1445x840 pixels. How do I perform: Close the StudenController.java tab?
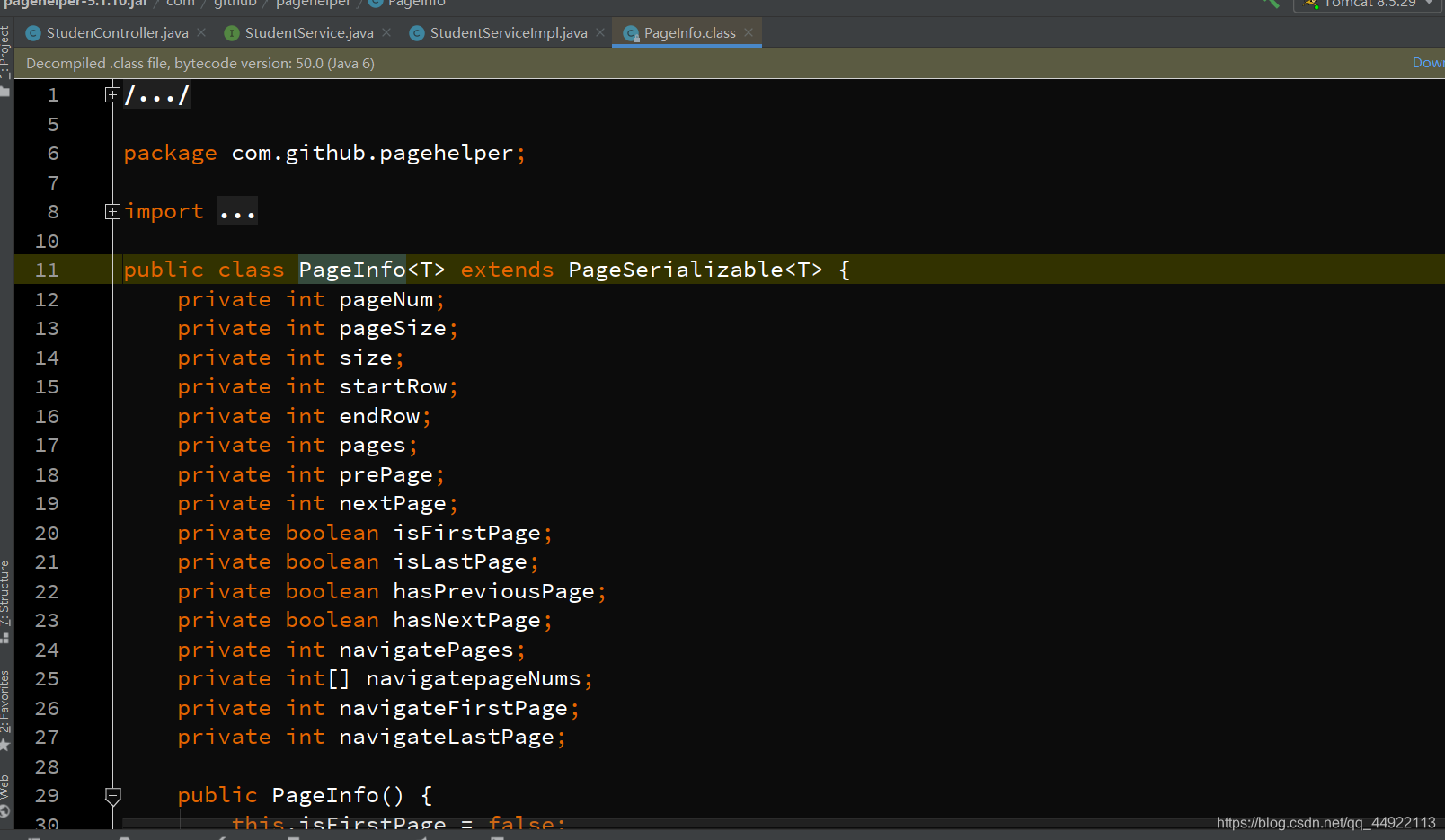coord(201,32)
